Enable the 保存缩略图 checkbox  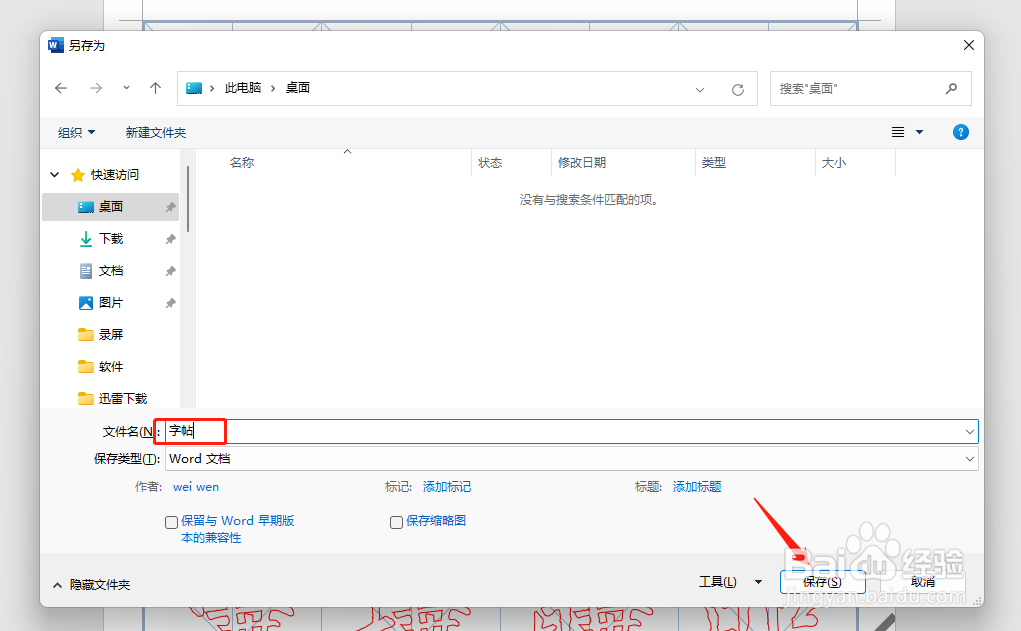coord(396,521)
